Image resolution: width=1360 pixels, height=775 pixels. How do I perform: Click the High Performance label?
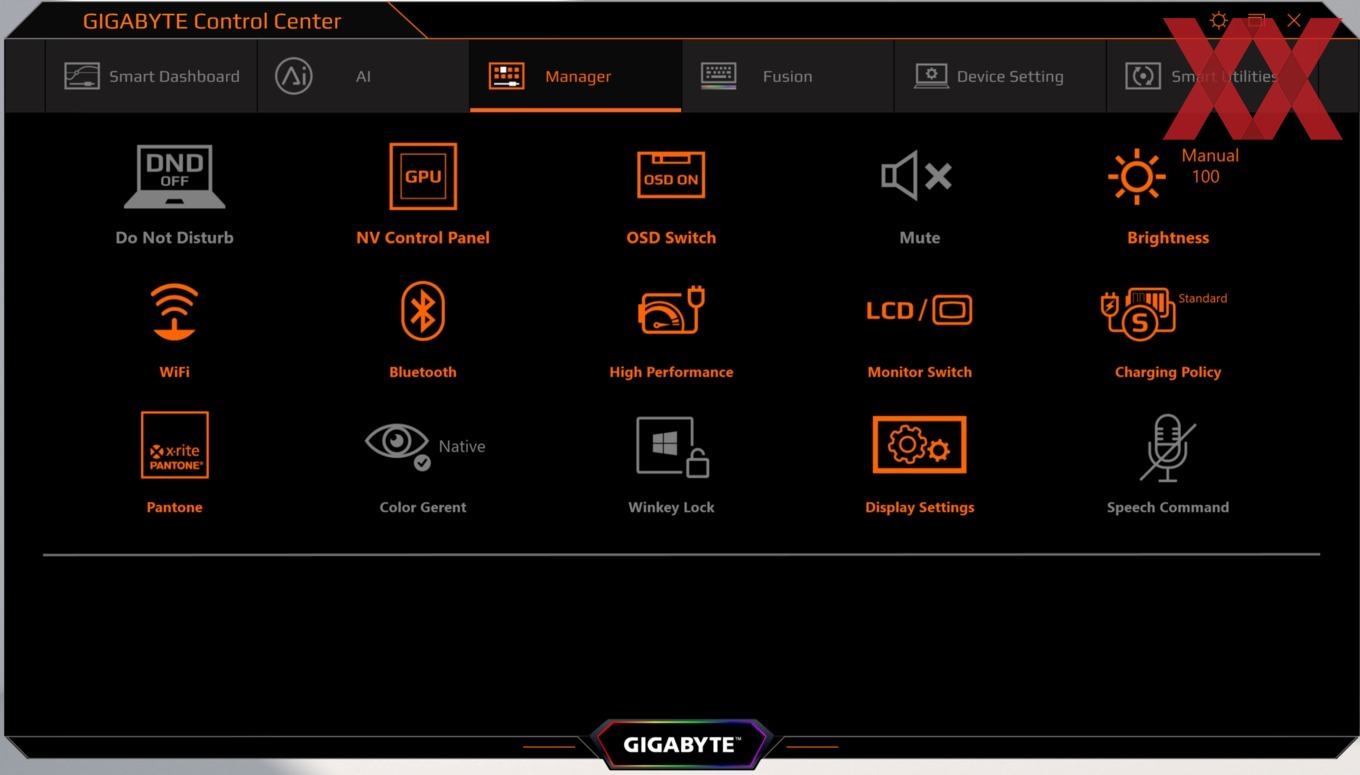pos(671,372)
